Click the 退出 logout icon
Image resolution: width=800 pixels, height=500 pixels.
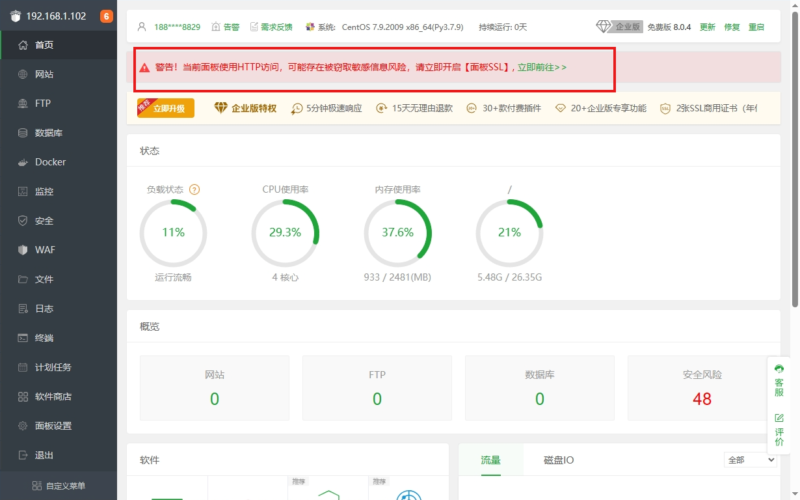click(x=22, y=455)
